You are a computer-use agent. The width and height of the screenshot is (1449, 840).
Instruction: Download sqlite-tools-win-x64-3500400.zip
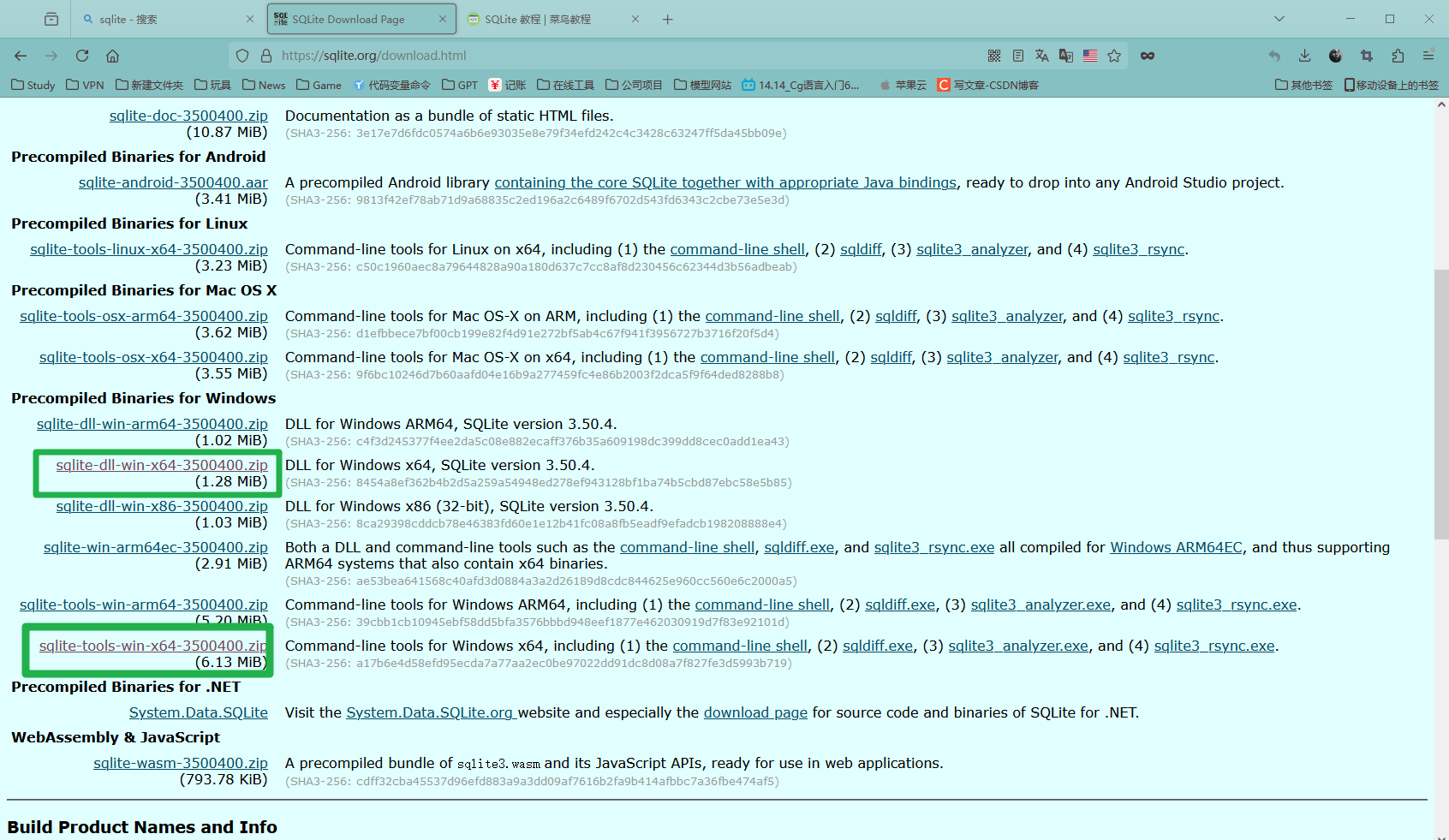pos(153,646)
